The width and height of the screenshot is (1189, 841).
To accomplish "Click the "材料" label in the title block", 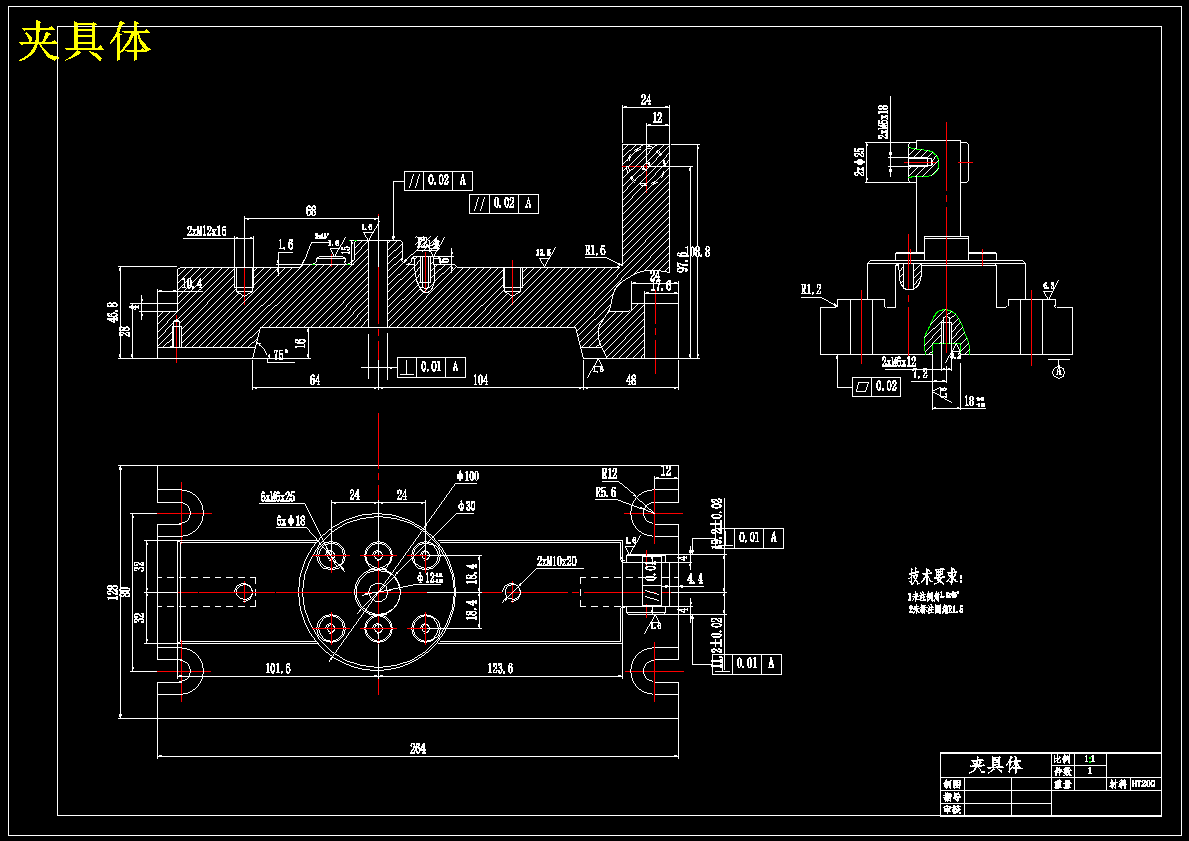I will [1118, 784].
